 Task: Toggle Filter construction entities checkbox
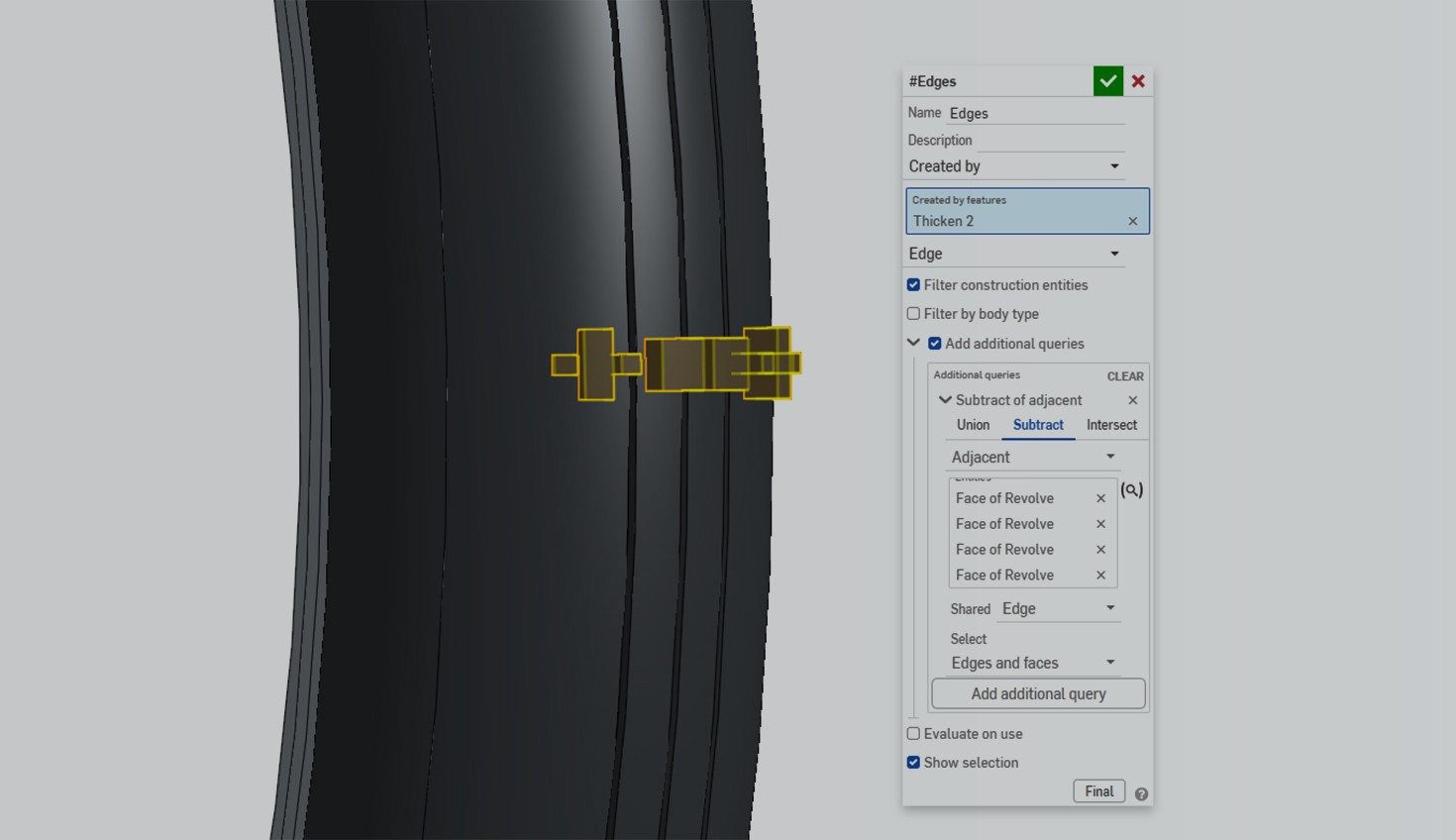point(913,285)
